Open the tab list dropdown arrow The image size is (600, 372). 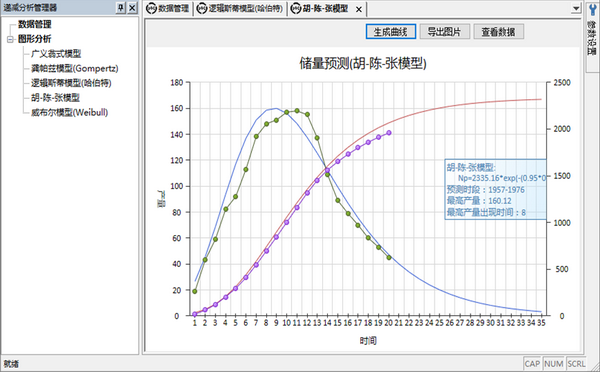coord(576,8)
